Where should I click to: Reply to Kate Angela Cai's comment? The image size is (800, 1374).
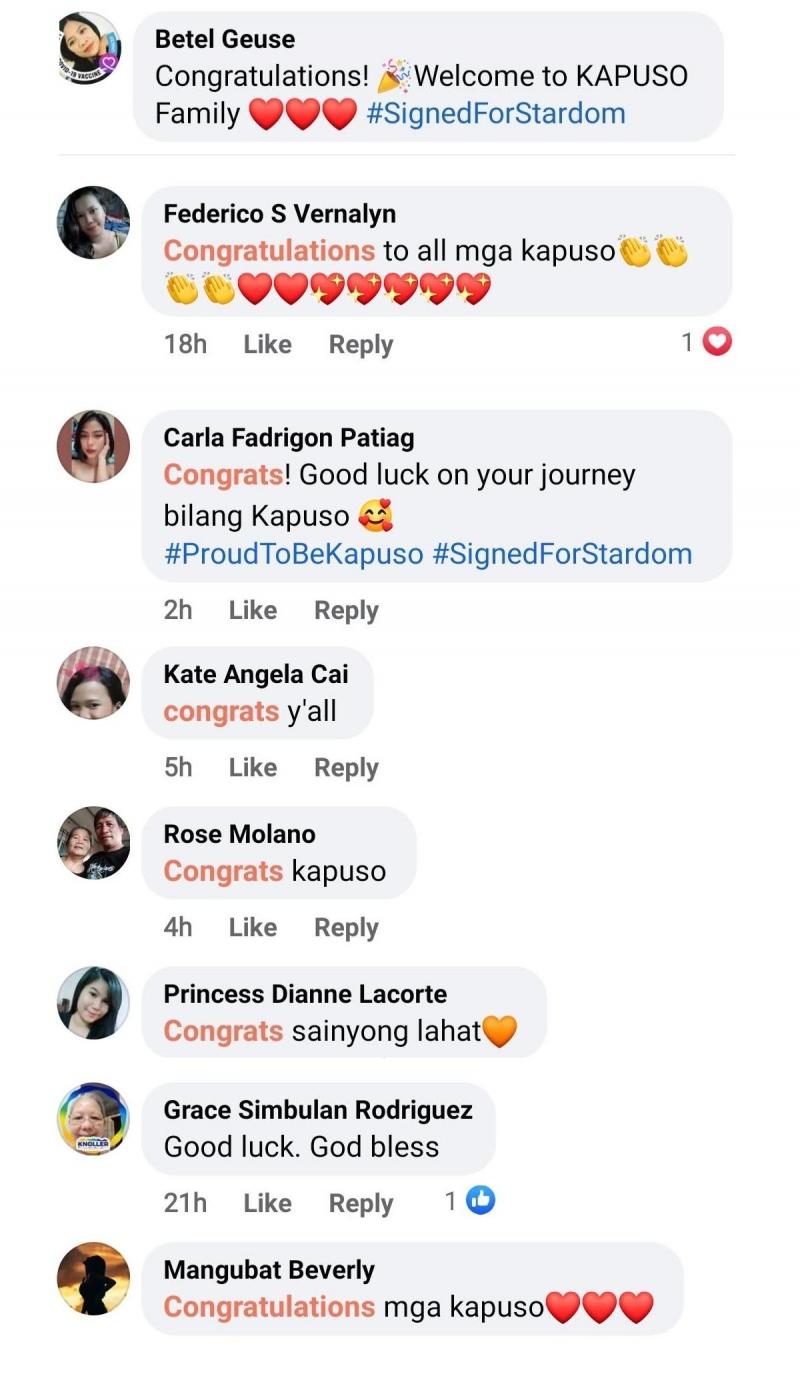(346, 767)
